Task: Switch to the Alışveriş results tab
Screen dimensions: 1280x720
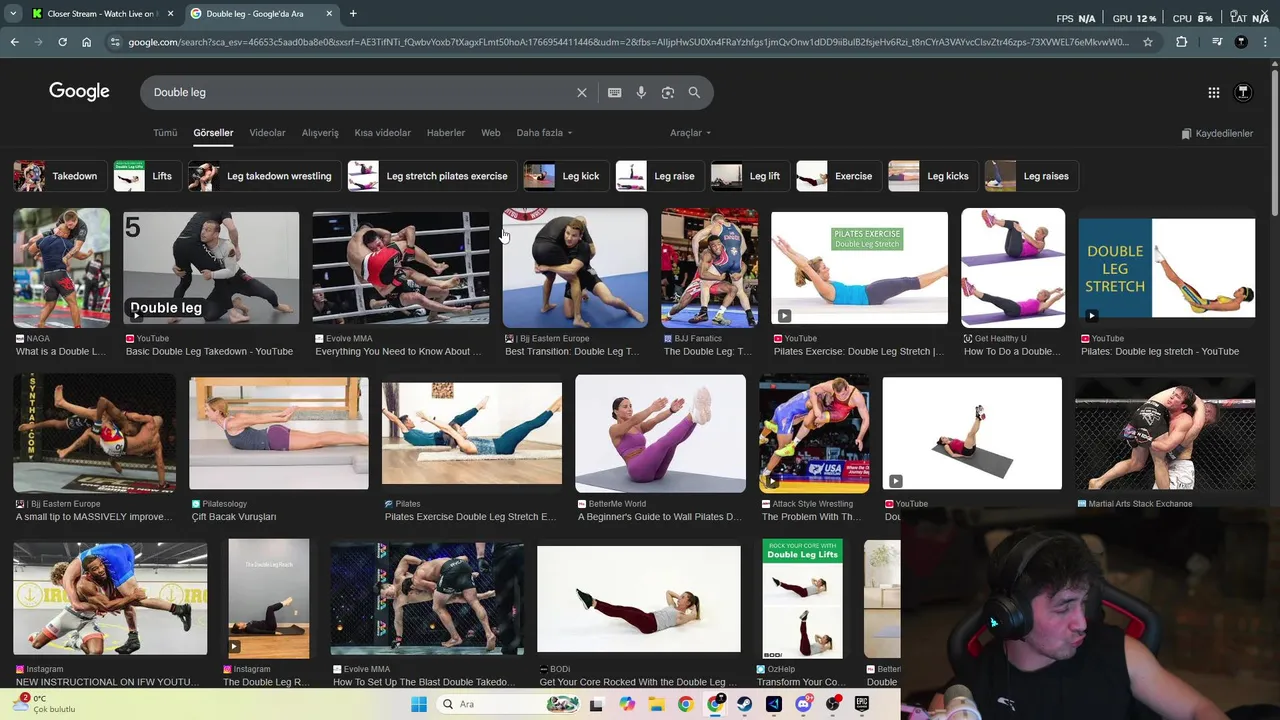Action: click(x=320, y=133)
